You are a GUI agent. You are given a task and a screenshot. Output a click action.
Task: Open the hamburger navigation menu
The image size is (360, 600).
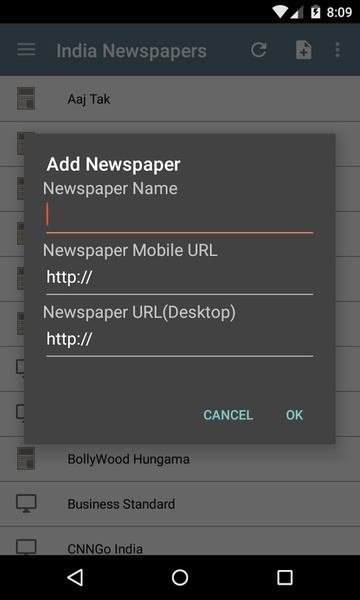click(x=26, y=50)
